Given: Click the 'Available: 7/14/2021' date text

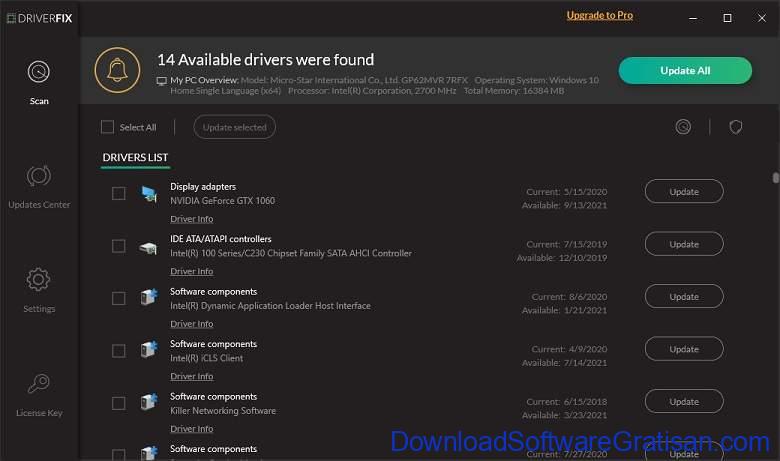Looking at the screenshot, I should pyautogui.click(x=564, y=363).
